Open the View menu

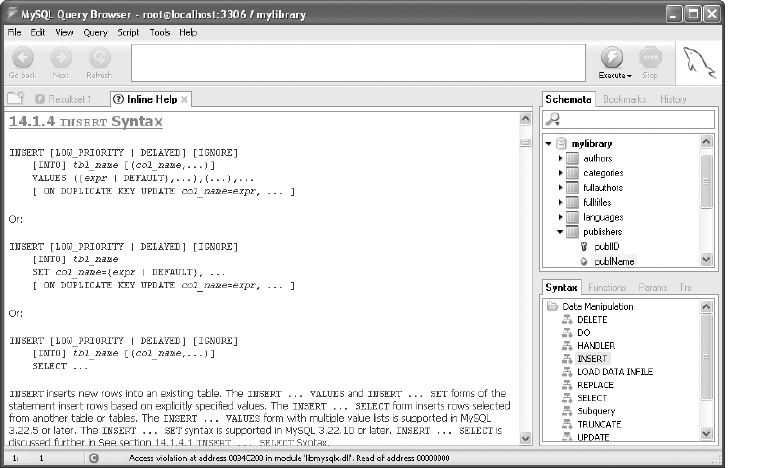[64, 33]
